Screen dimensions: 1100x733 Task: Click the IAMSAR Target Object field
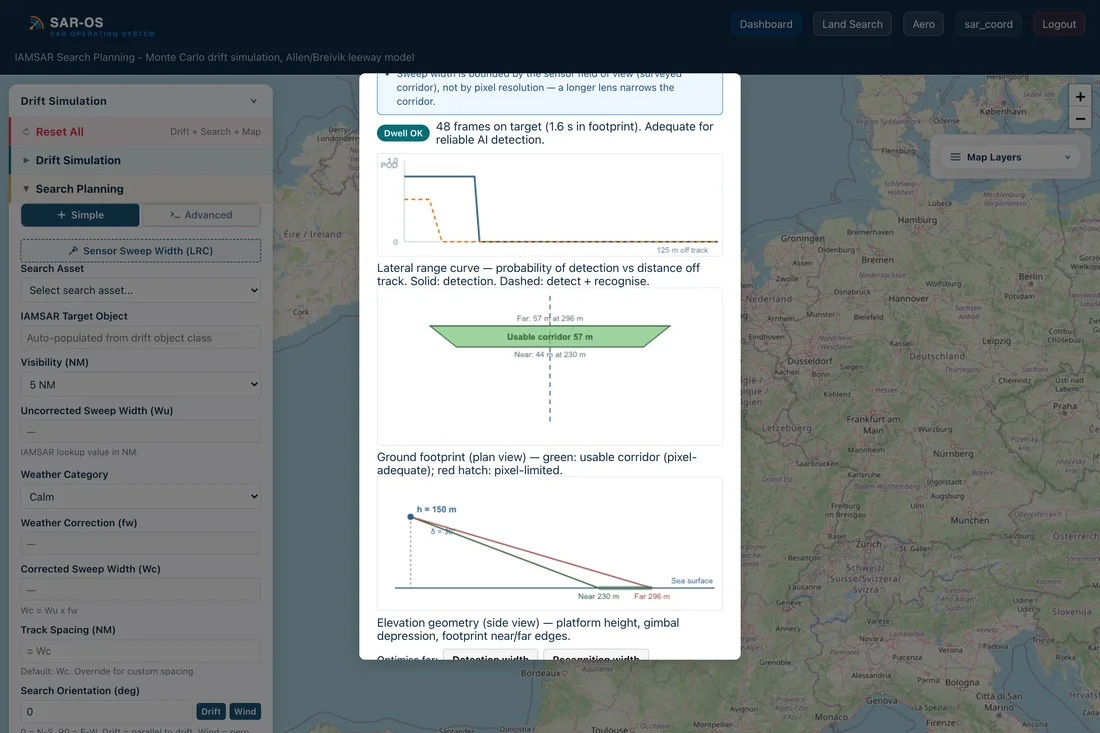[x=140, y=338]
